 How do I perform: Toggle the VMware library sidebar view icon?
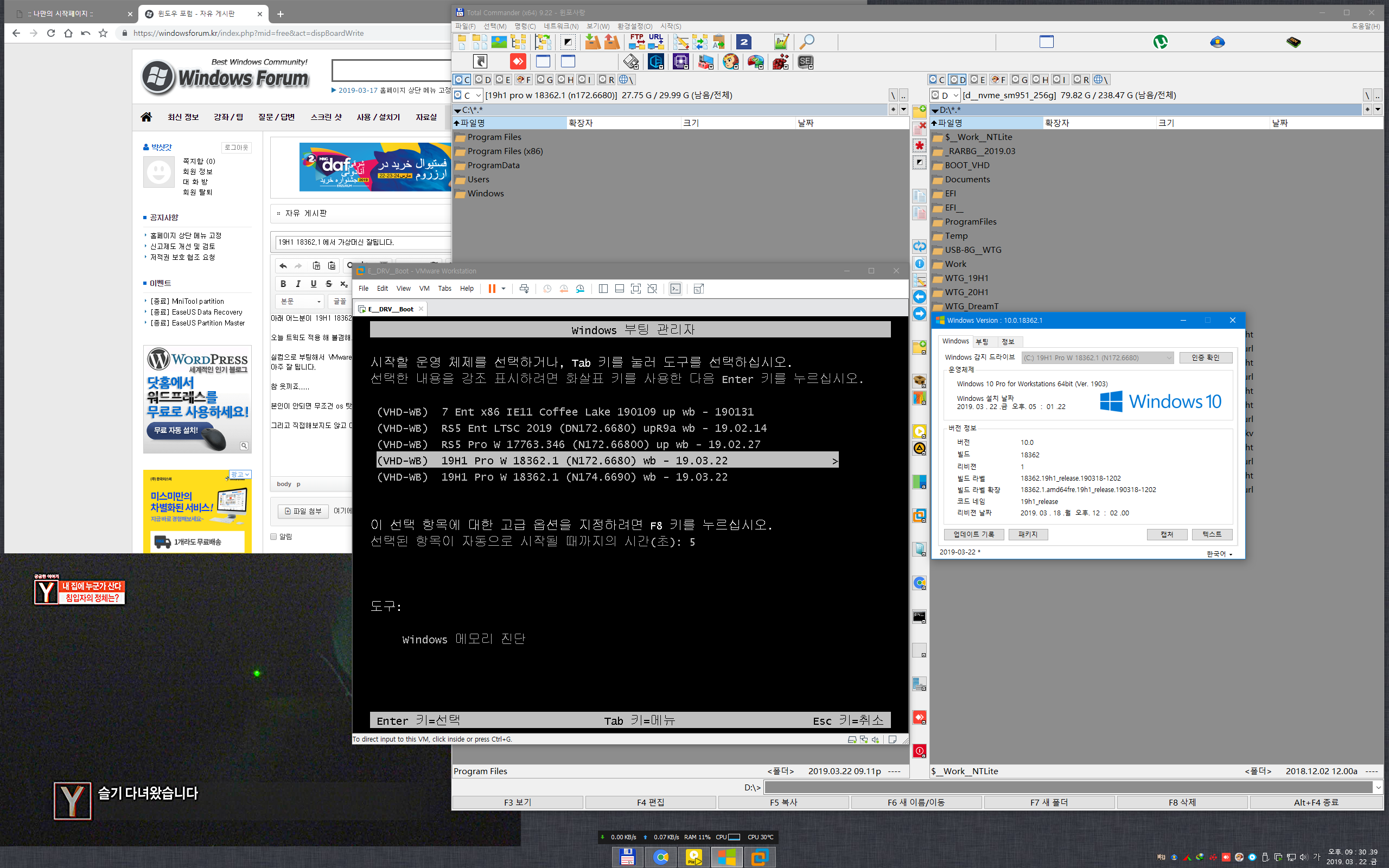tap(603, 289)
